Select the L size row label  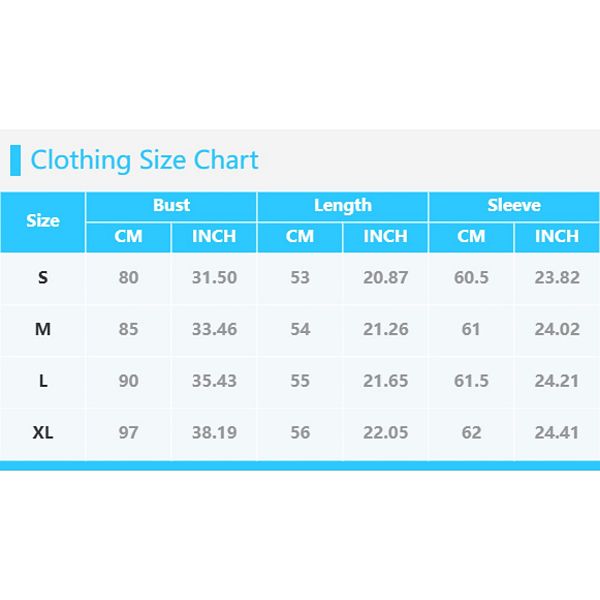coord(43,381)
